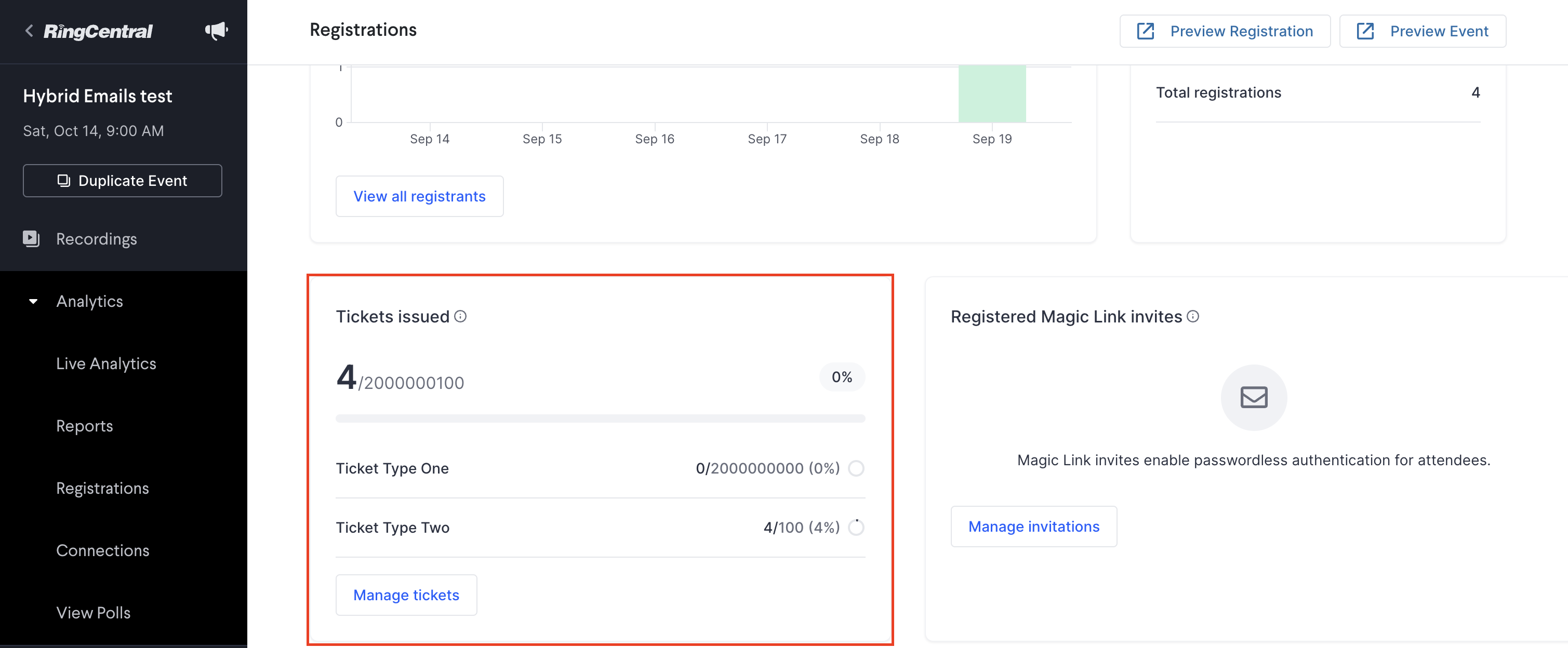Screen dimensions: 1568x648
Task: Click the RingCentral logo
Action: (98, 31)
